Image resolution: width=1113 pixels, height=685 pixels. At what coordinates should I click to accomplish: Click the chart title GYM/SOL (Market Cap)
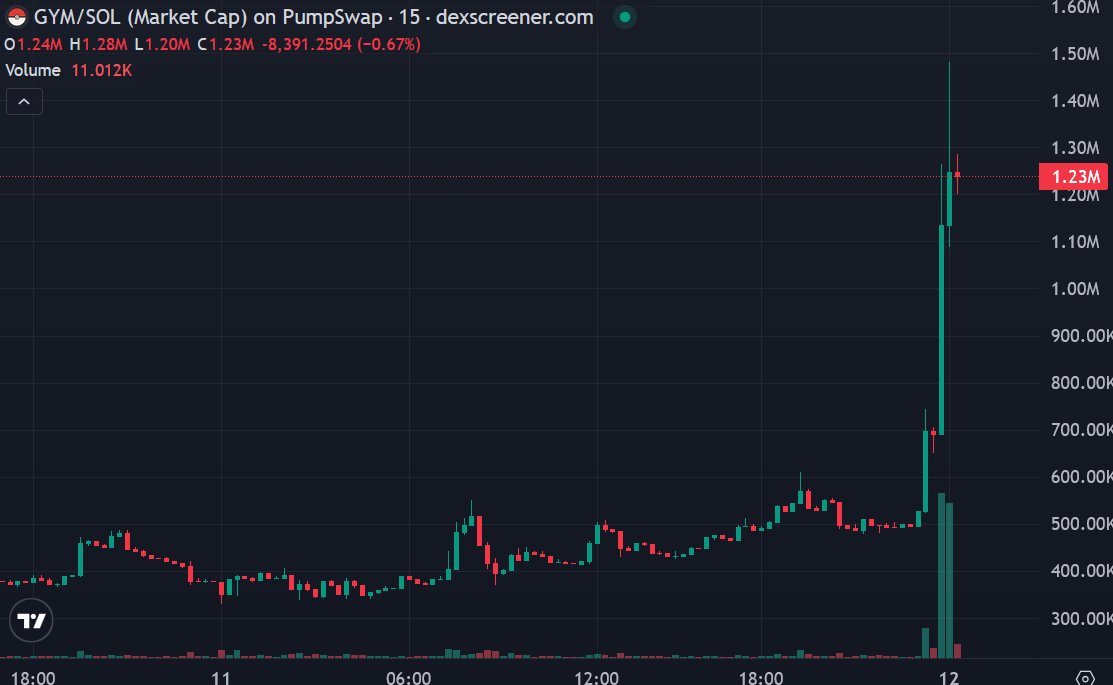click(x=141, y=17)
